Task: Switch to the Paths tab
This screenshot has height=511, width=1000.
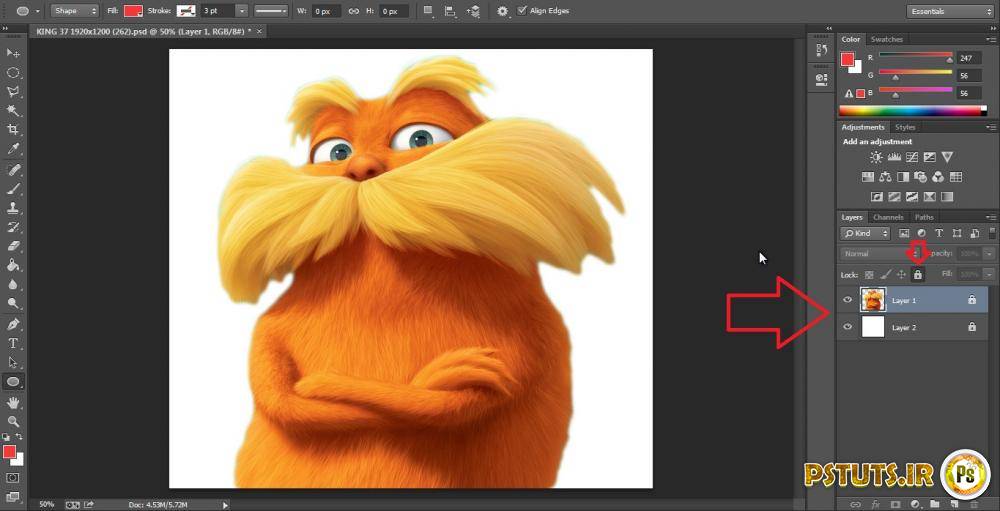Action: tap(924, 217)
